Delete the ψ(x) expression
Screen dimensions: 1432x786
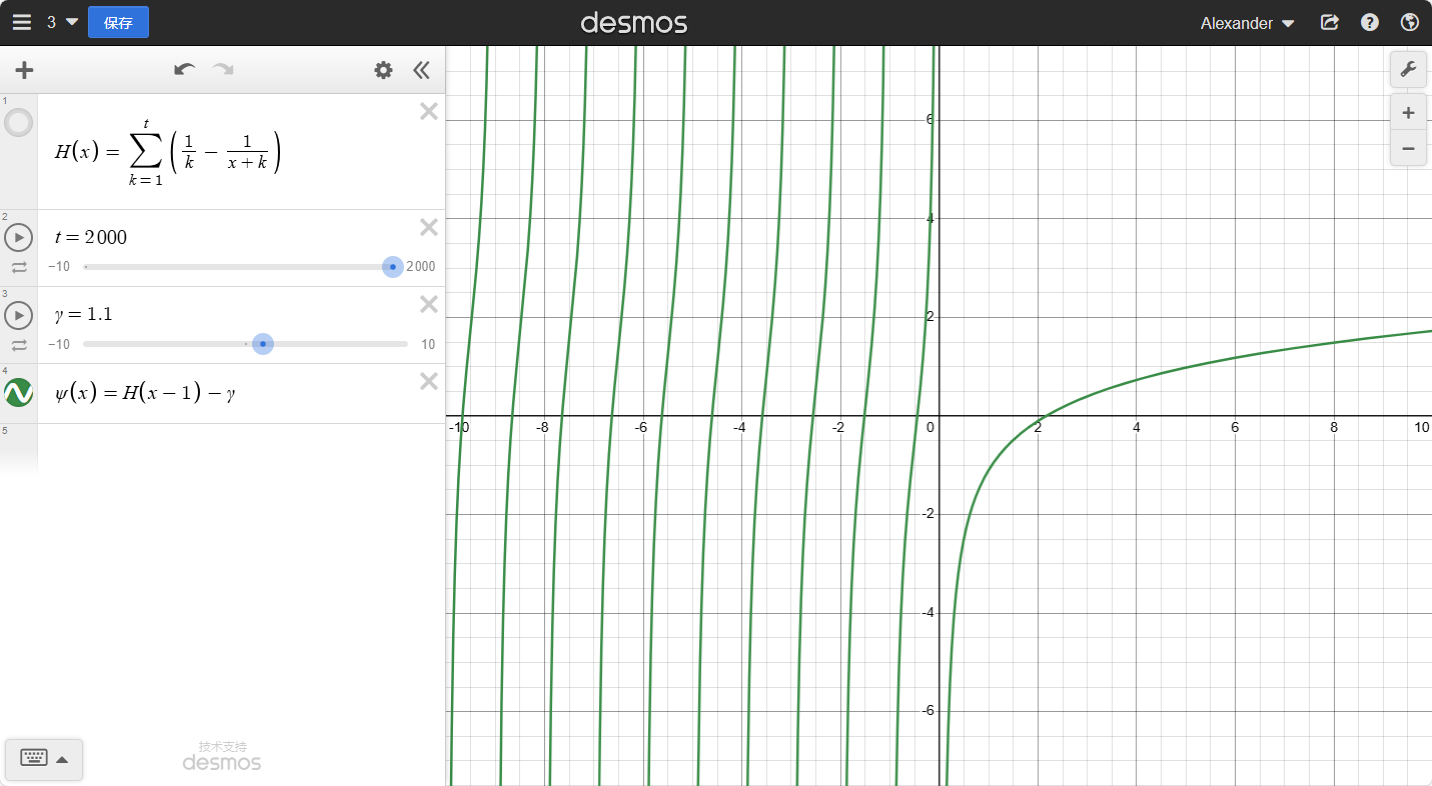pos(429,381)
